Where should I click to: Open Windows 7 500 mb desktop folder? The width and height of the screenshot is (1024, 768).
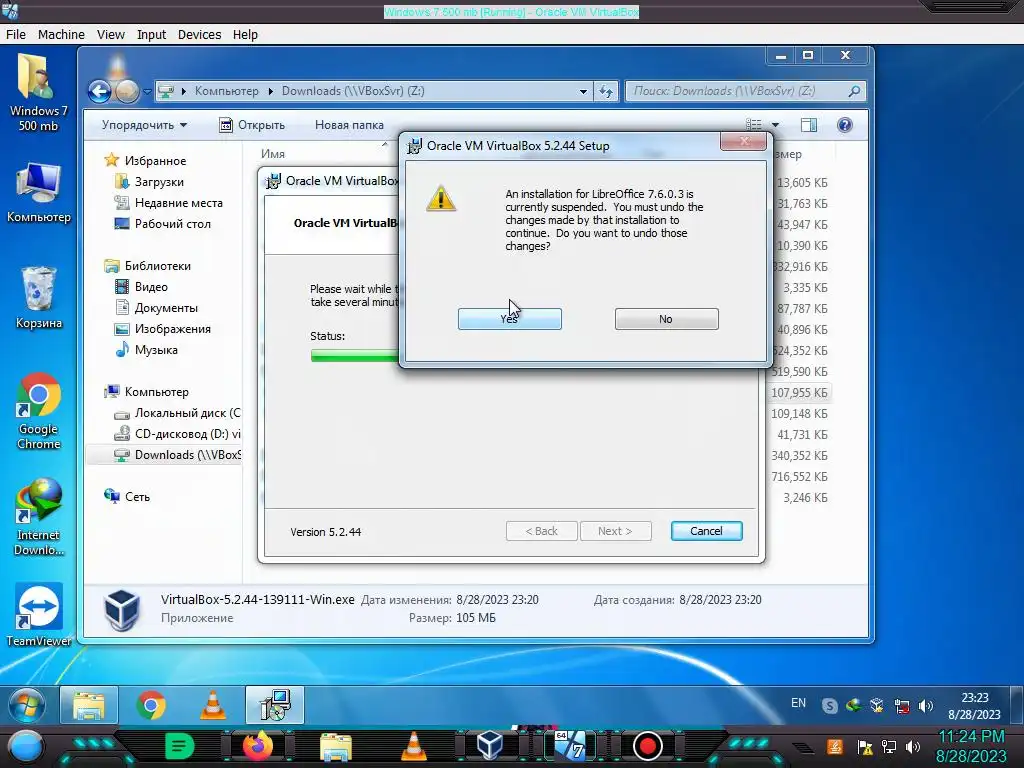(x=38, y=92)
